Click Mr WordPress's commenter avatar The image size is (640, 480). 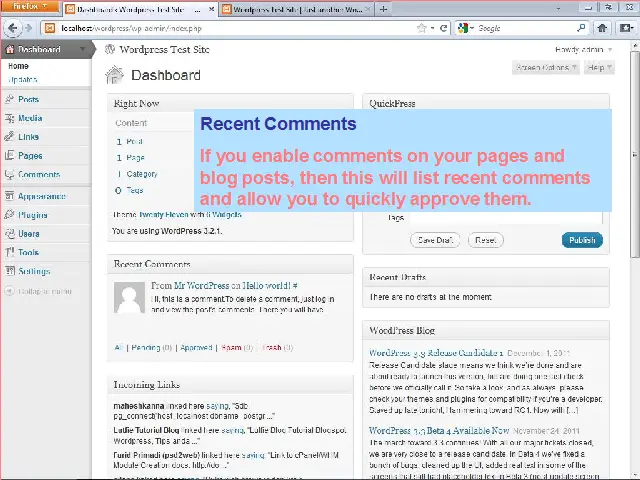(x=129, y=298)
